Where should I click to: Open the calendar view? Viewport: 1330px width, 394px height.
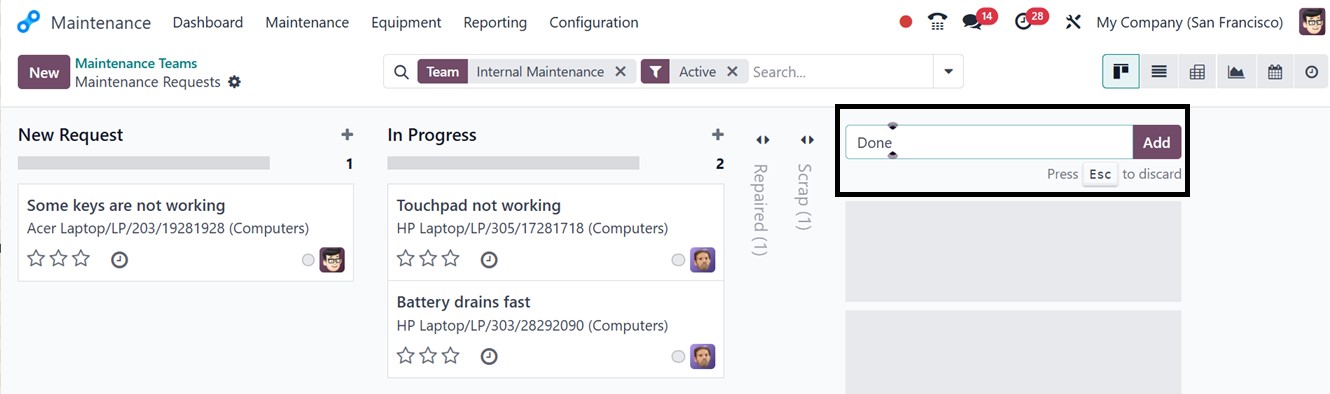pos(1274,72)
